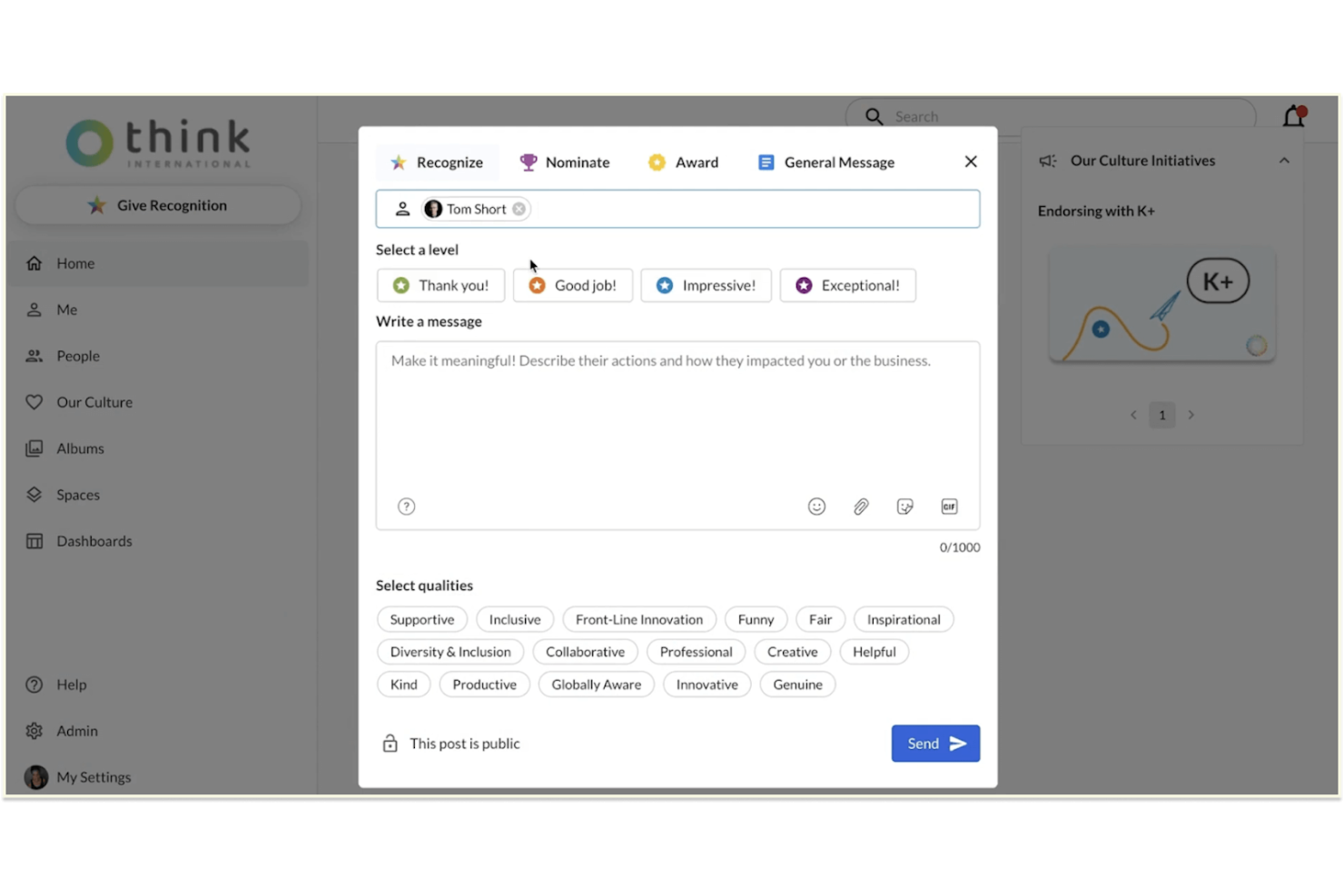The height and width of the screenshot is (896, 1344).
Task: Click the Give Recognition button
Action: tap(158, 205)
